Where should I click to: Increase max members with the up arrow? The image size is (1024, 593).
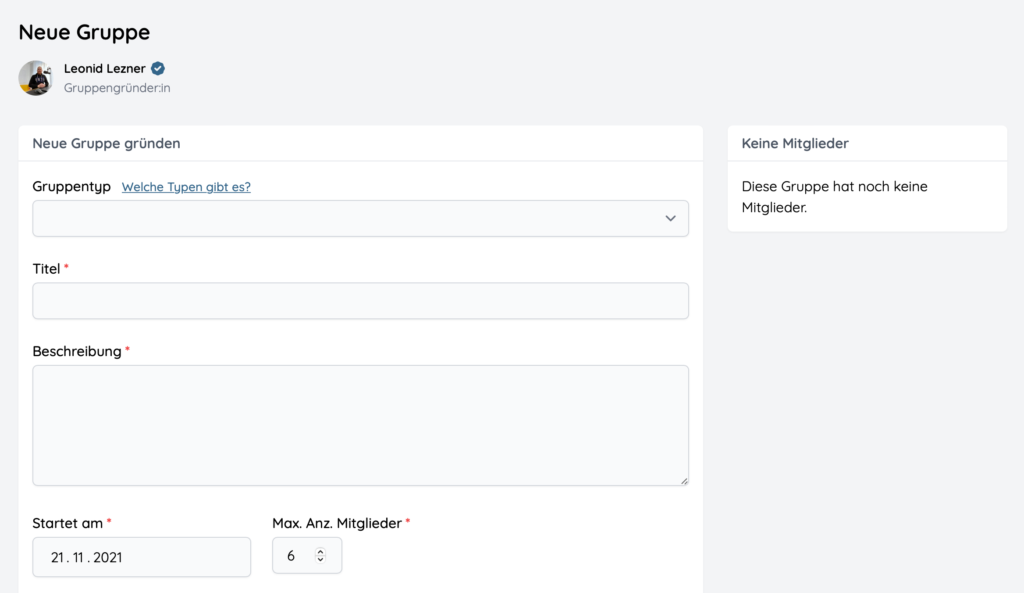[320, 551]
